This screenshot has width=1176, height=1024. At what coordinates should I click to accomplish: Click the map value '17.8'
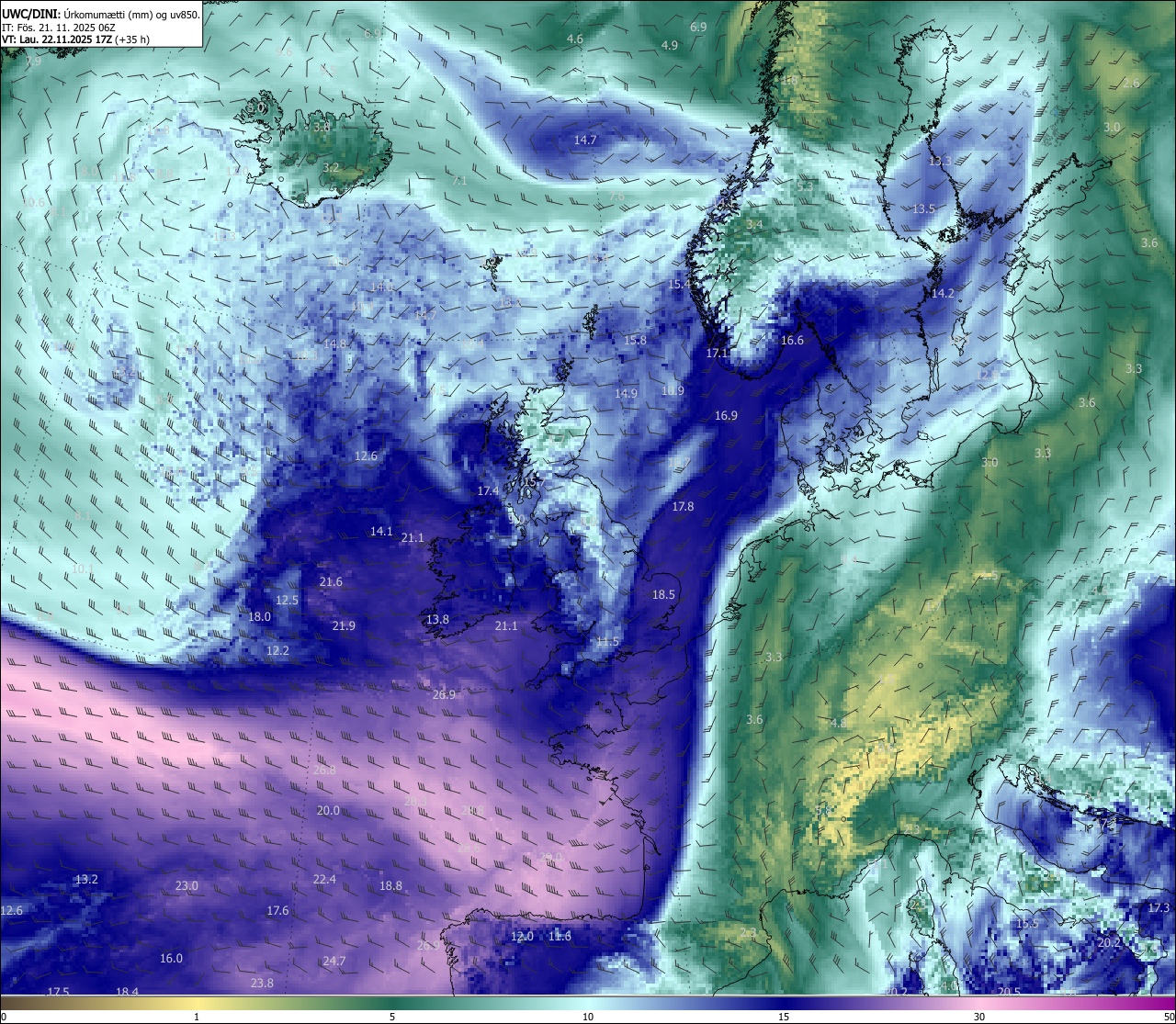coord(683,507)
